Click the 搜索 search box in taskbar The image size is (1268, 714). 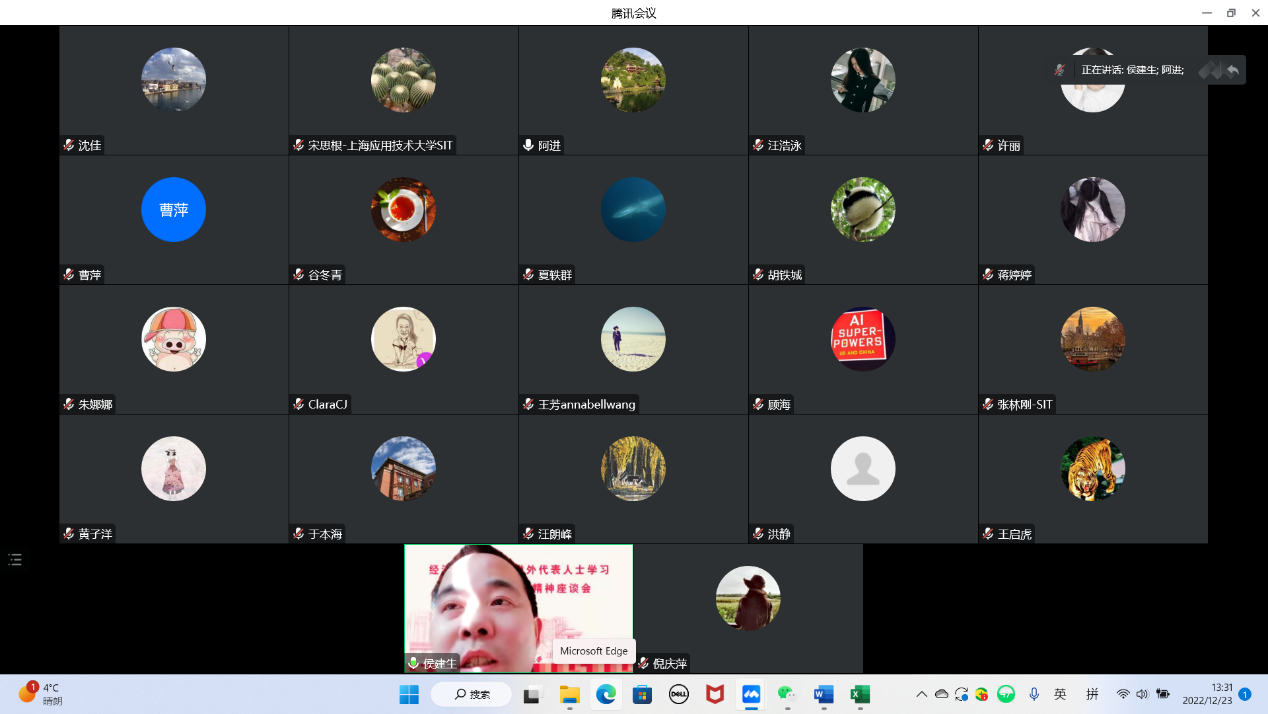pyautogui.click(x=471, y=694)
